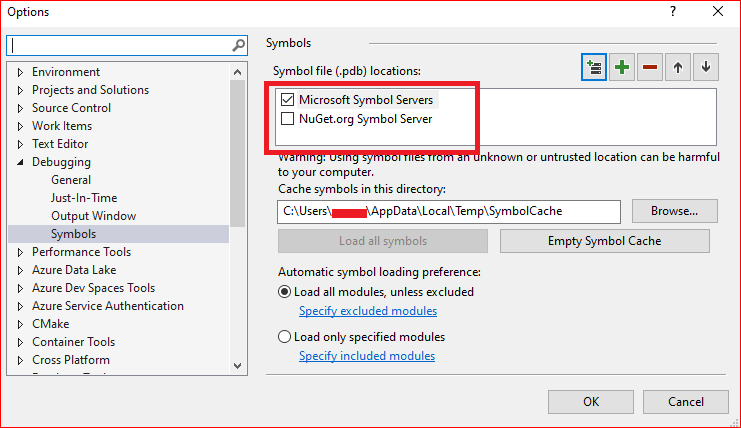Uncheck Microsoft Symbol Servers checkbox
741x428 pixels.
[x=288, y=100]
